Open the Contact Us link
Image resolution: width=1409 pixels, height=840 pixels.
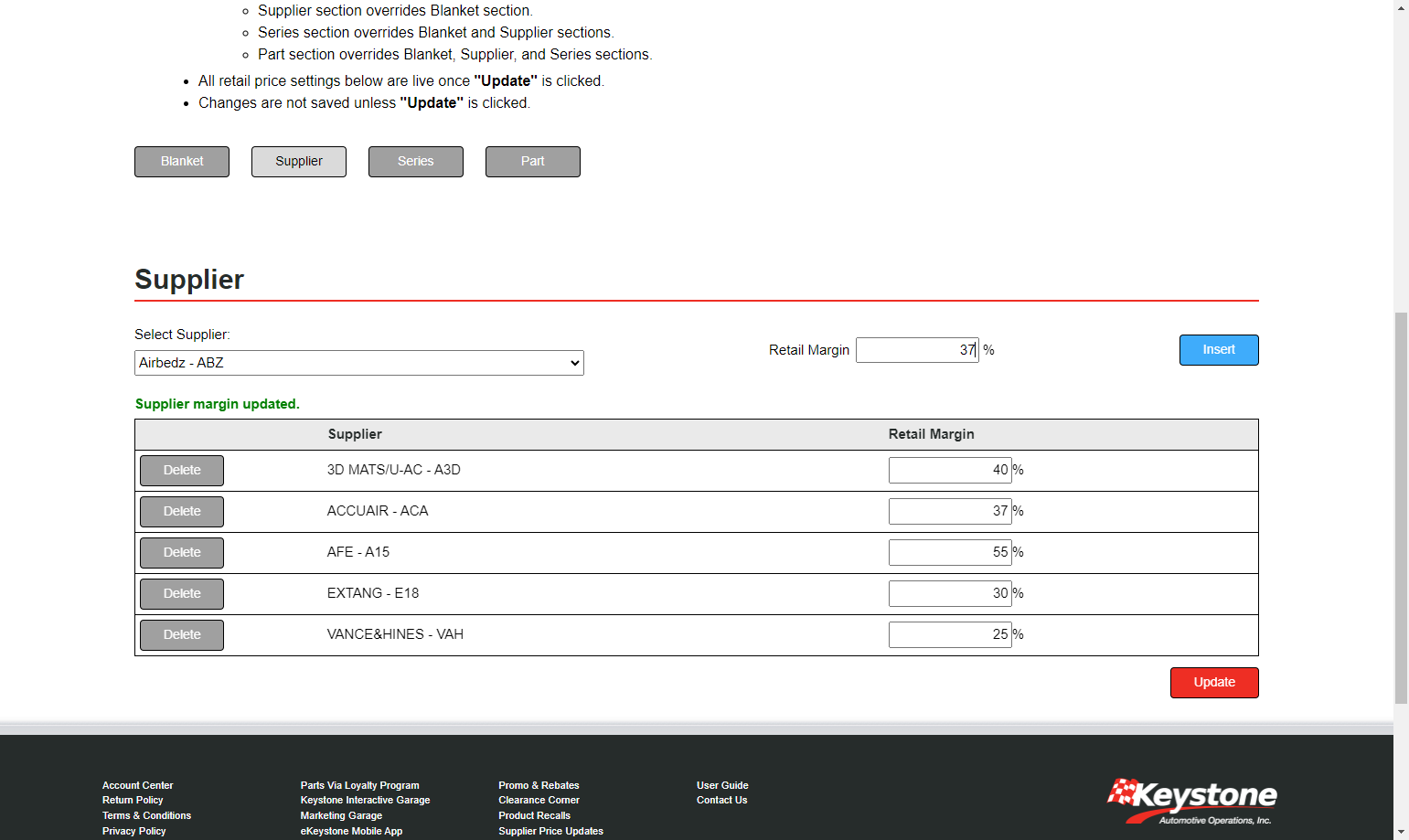click(x=721, y=801)
